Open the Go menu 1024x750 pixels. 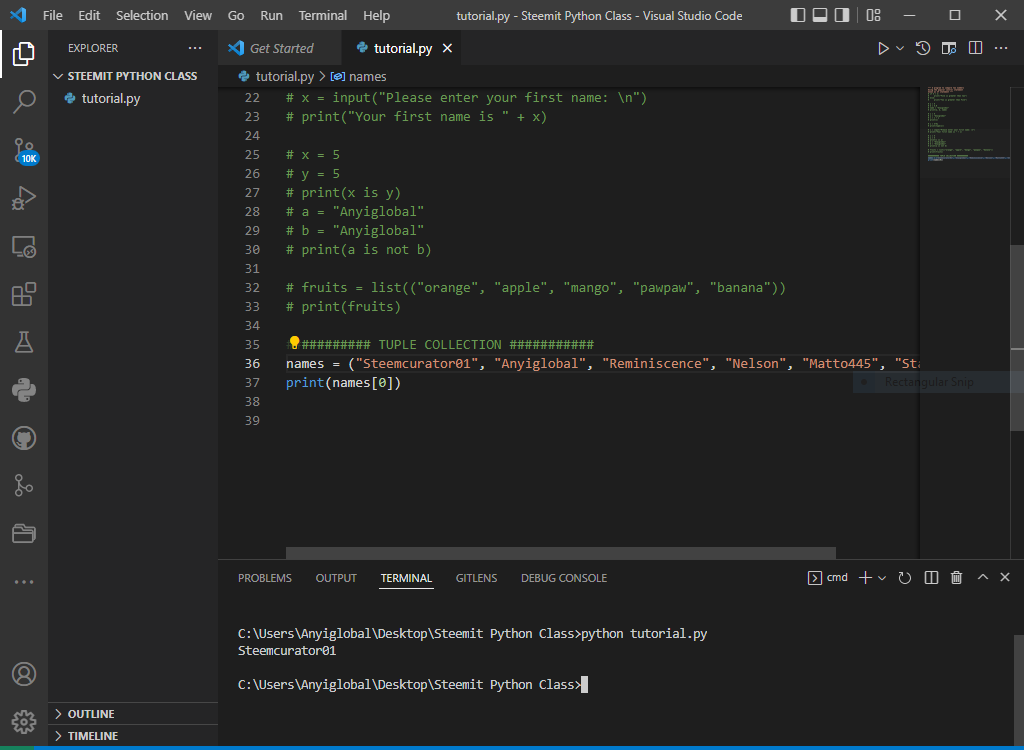pos(236,15)
